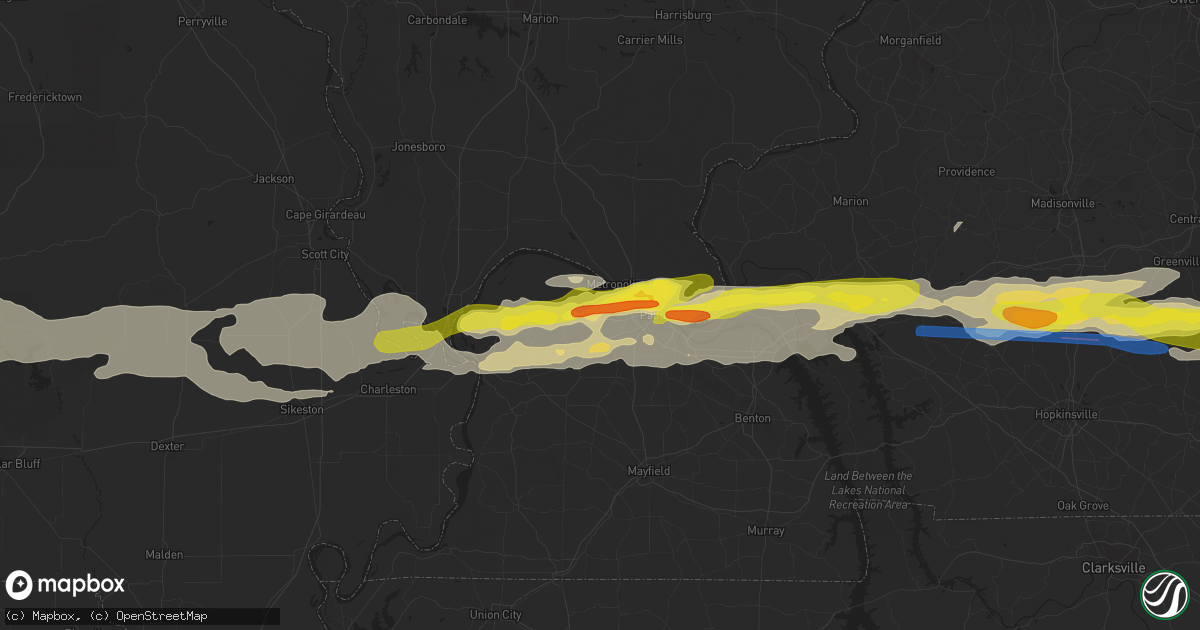Click the Morganfield label
Screen dimensions: 1200x630
910,40
